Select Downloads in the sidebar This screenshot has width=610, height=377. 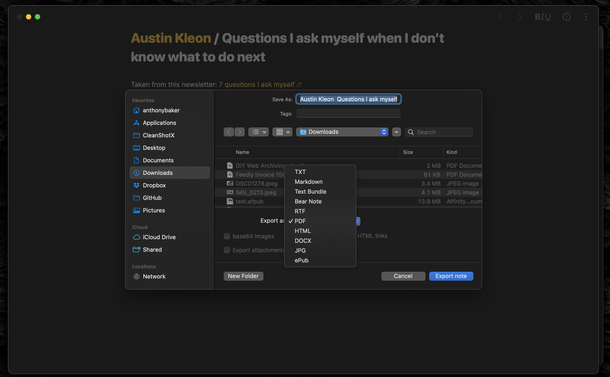[170, 173]
